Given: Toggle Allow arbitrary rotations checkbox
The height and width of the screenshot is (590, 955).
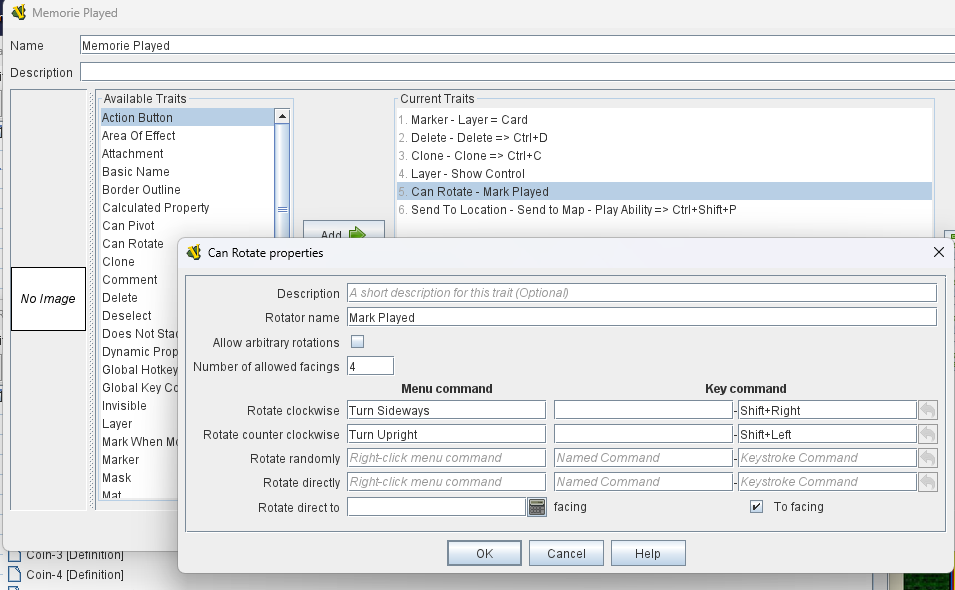Looking at the screenshot, I should 358,342.
